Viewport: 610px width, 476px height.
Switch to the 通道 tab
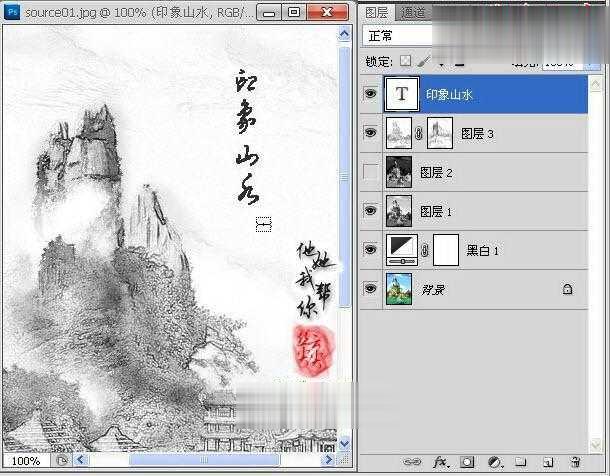tap(412, 12)
